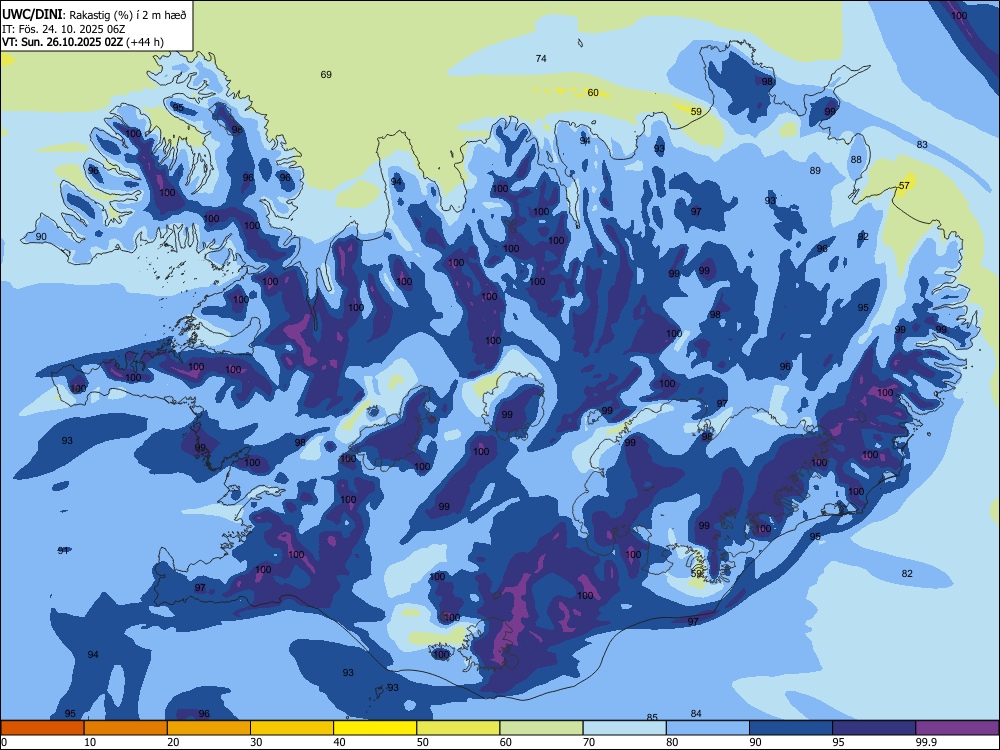Select the 20–30 amber legend color
This screenshot has width=1000, height=750.
pos(209,728)
